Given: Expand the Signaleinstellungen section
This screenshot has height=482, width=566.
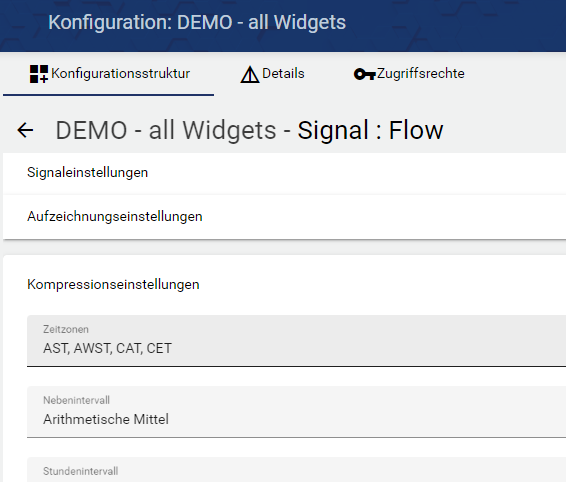Looking at the screenshot, I should pyautogui.click(x=284, y=173).
